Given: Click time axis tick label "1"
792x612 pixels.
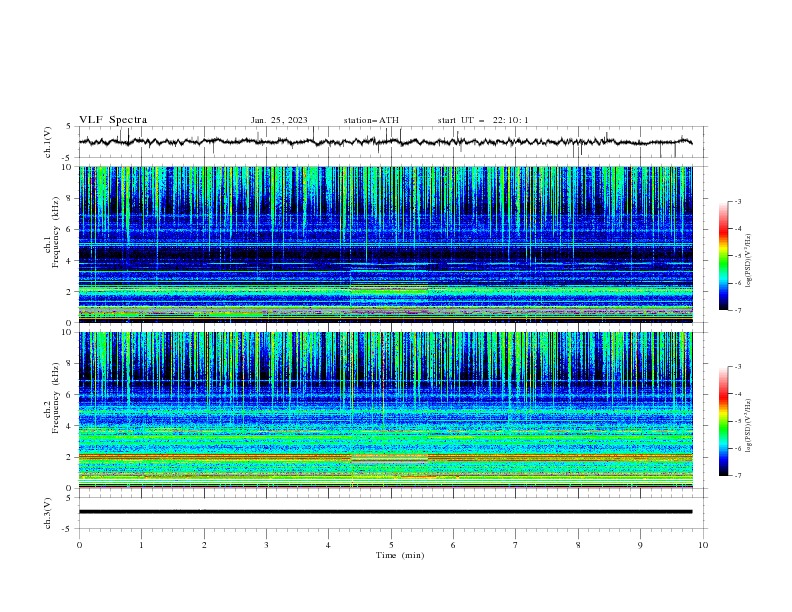Looking at the screenshot, I should click(141, 545).
